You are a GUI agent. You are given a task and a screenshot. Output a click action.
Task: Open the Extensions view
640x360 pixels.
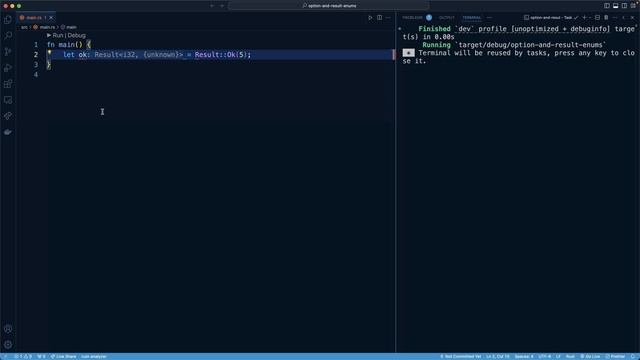click(8, 84)
